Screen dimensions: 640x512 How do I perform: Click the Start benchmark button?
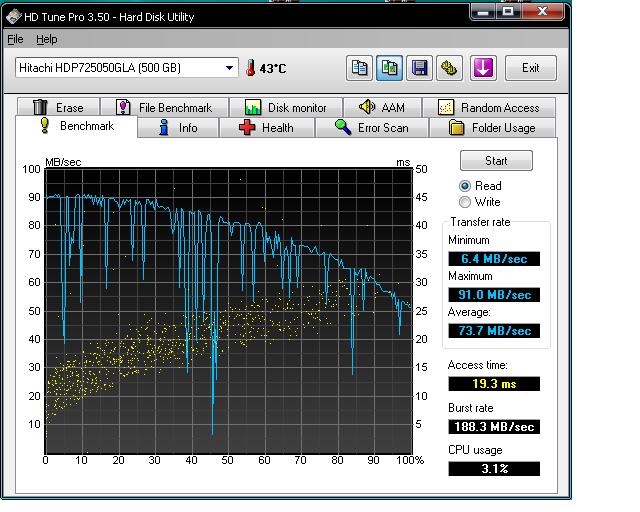496,160
